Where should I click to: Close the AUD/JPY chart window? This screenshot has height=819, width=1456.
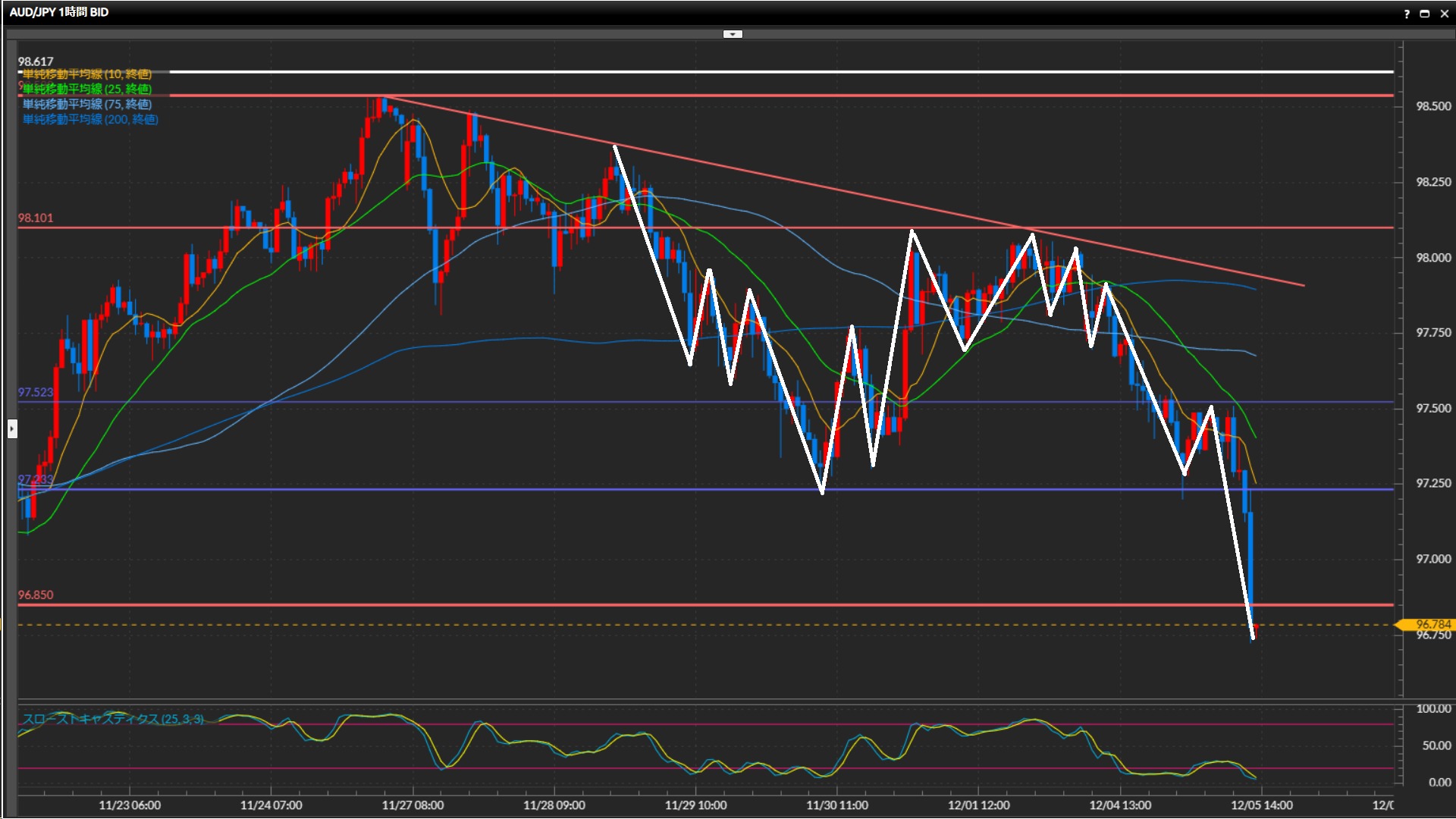pos(1444,14)
